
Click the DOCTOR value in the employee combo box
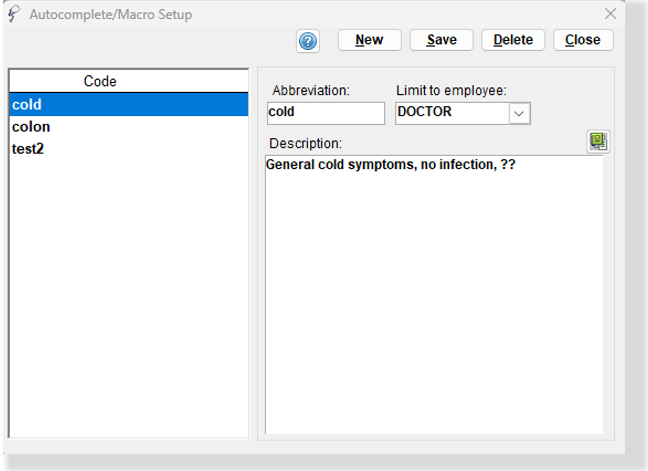click(x=450, y=112)
